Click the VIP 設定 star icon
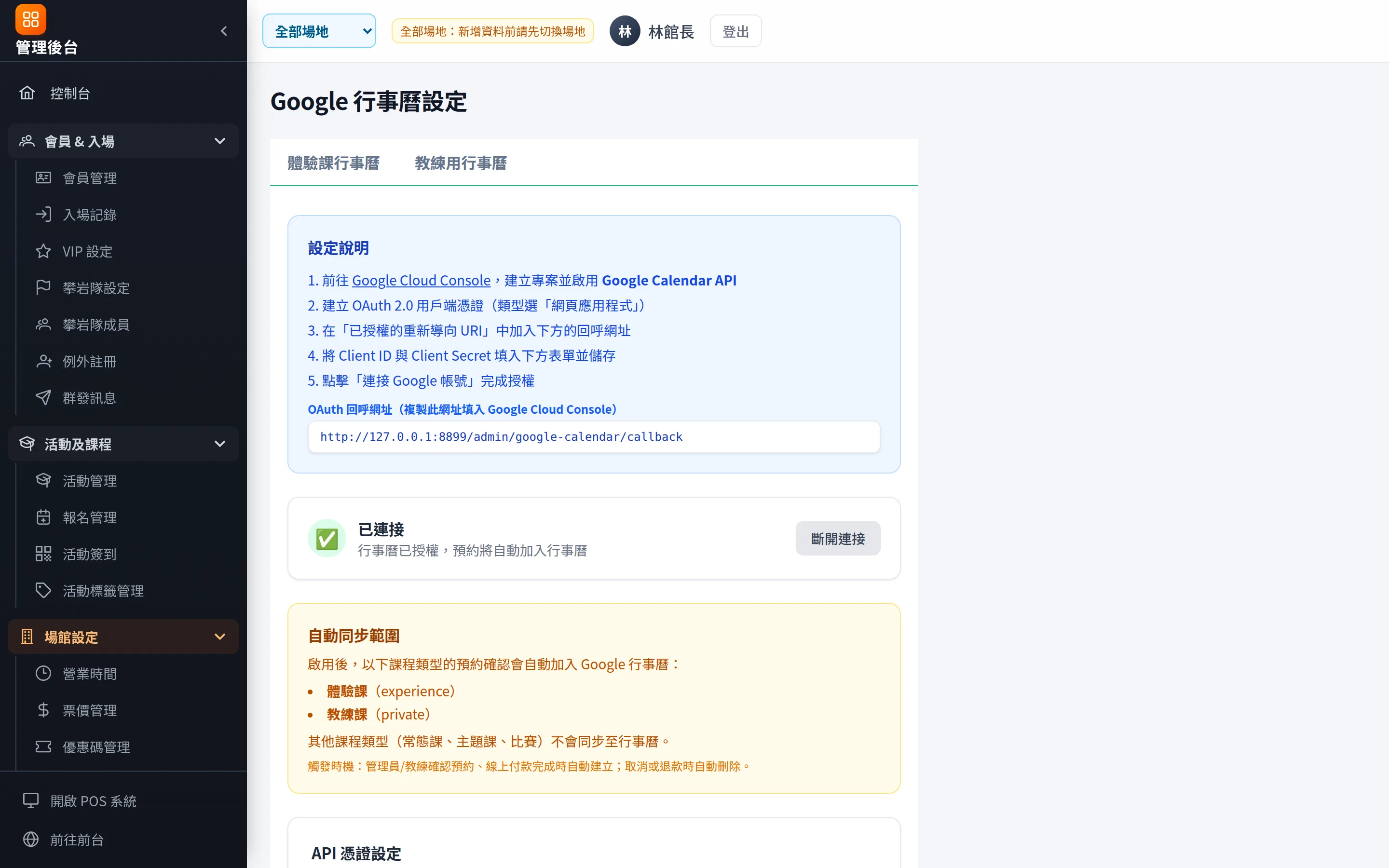Image resolution: width=1389 pixels, height=868 pixels. (43, 251)
